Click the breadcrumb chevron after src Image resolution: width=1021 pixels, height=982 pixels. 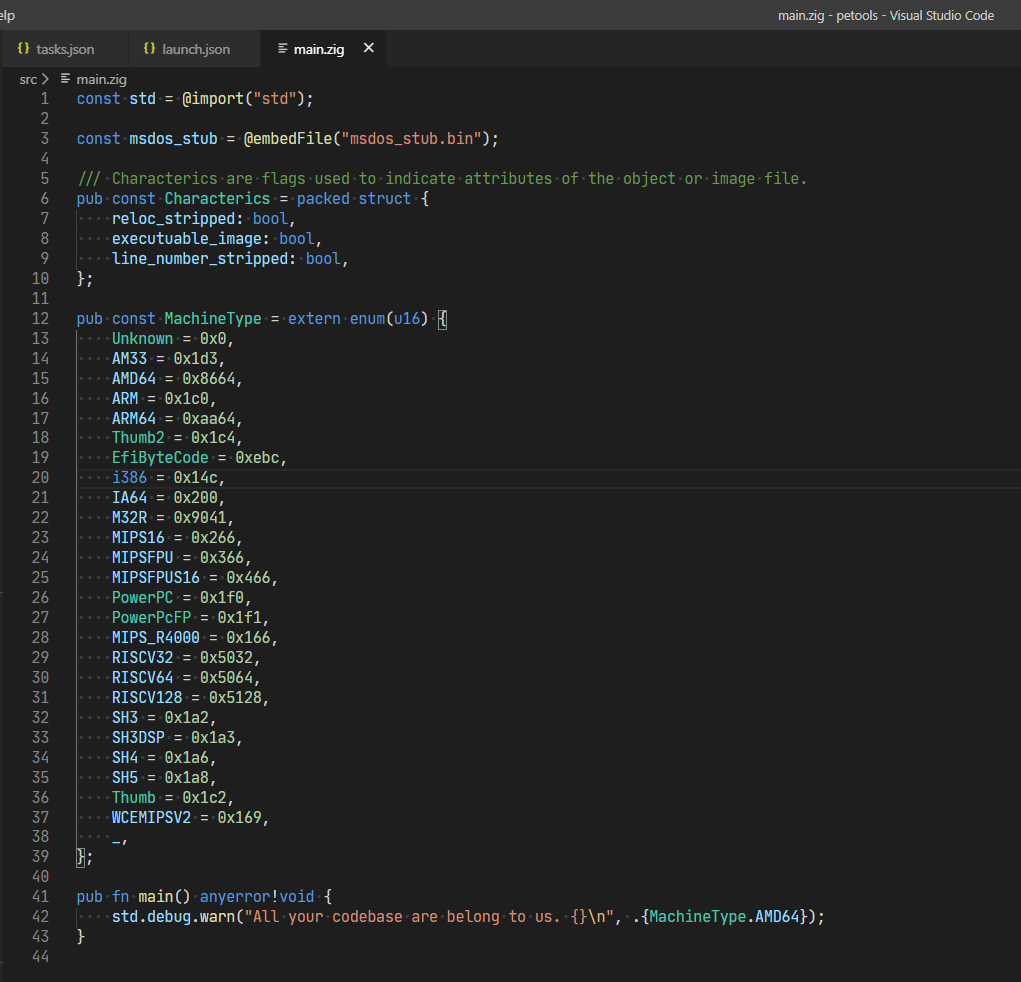(x=46, y=79)
